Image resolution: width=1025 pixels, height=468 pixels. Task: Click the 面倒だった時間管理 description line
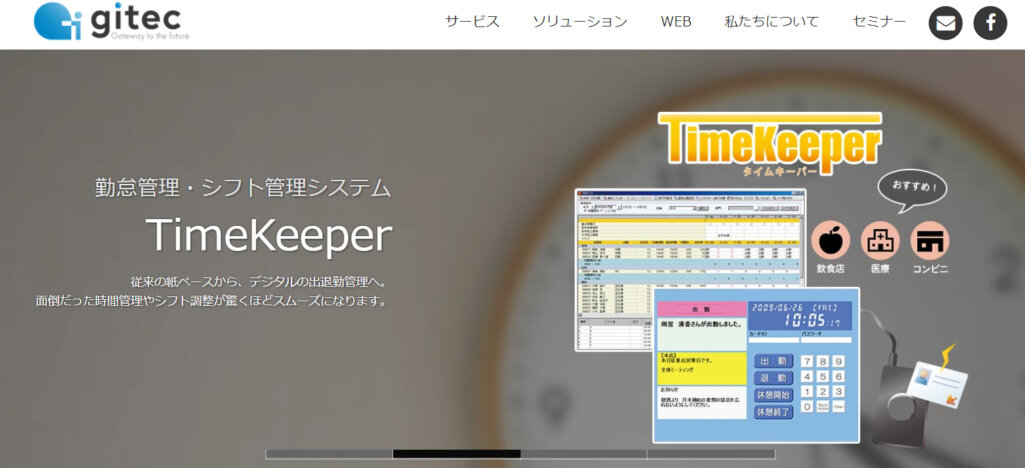tap(213, 301)
